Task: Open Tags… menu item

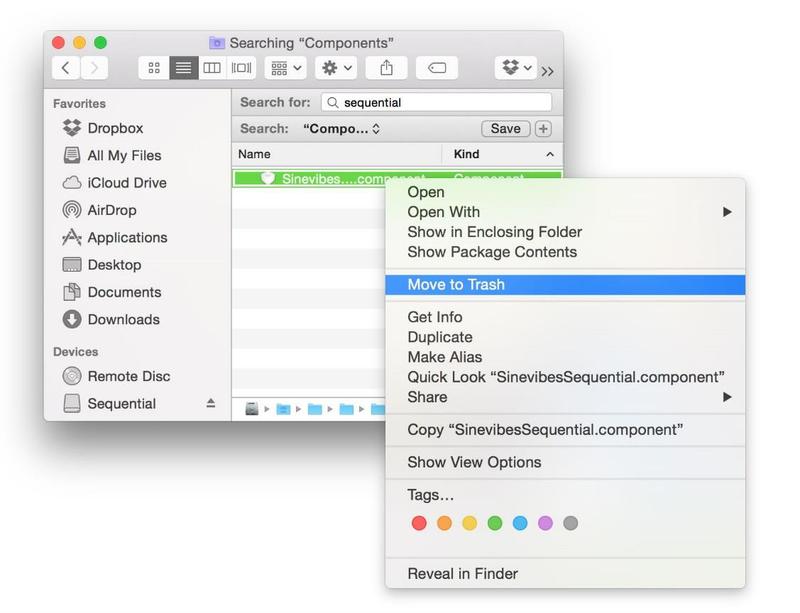Action: coord(565,495)
